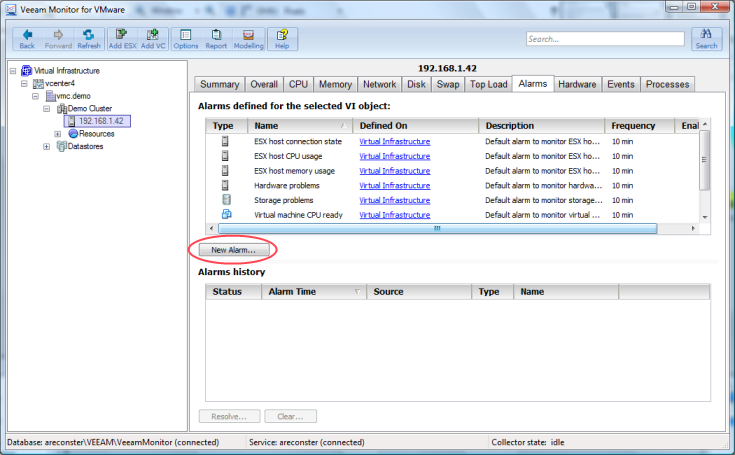The width and height of the screenshot is (735, 455).
Task: Click the Search binoculars button
Action: 706,39
